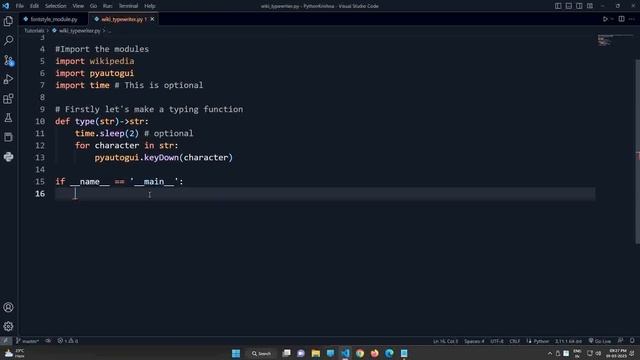Toggle the Primary Side Bar layout icon
The image size is (640, 360).
point(558,6)
